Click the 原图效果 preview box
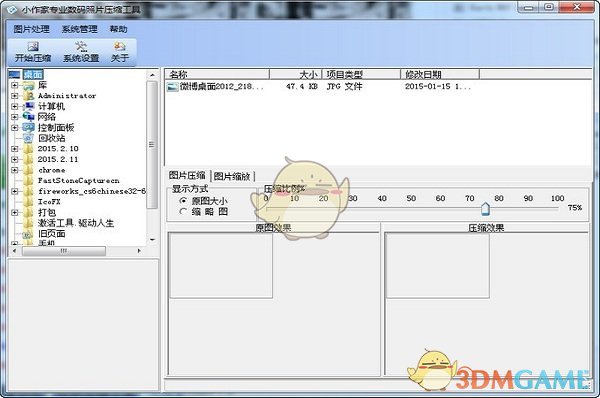600x398 pixels. [221, 266]
